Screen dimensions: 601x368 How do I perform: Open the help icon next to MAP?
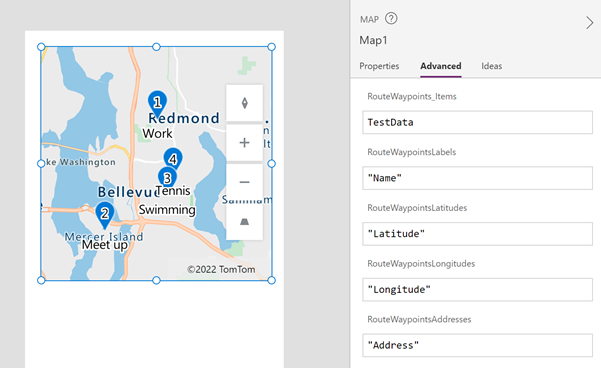391,18
